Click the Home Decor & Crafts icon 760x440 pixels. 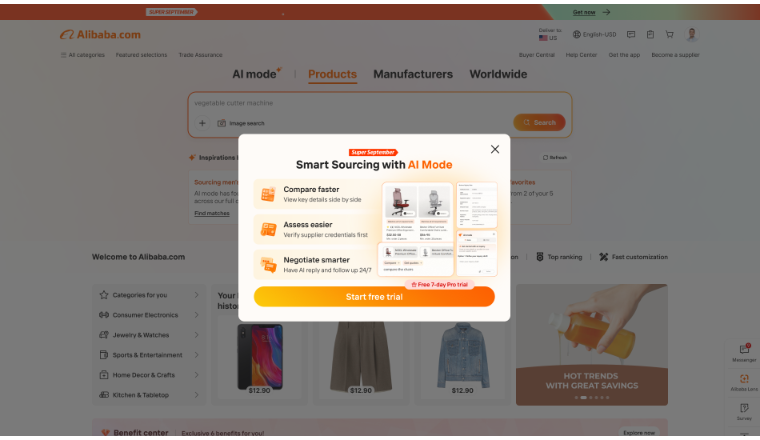click(x=104, y=375)
